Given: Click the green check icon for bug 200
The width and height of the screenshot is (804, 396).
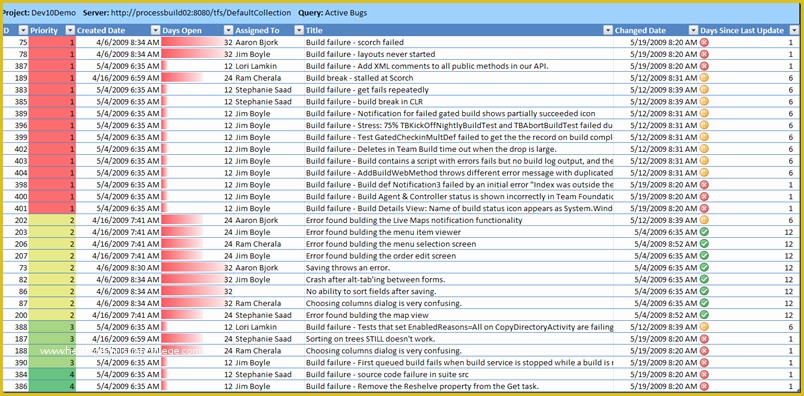Looking at the screenshot, I should click(x=705, y=315).
